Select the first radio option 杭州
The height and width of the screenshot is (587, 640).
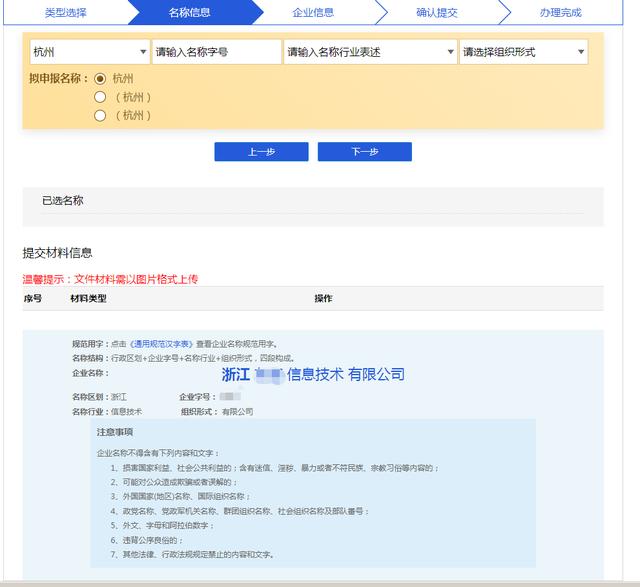(100, 78)
